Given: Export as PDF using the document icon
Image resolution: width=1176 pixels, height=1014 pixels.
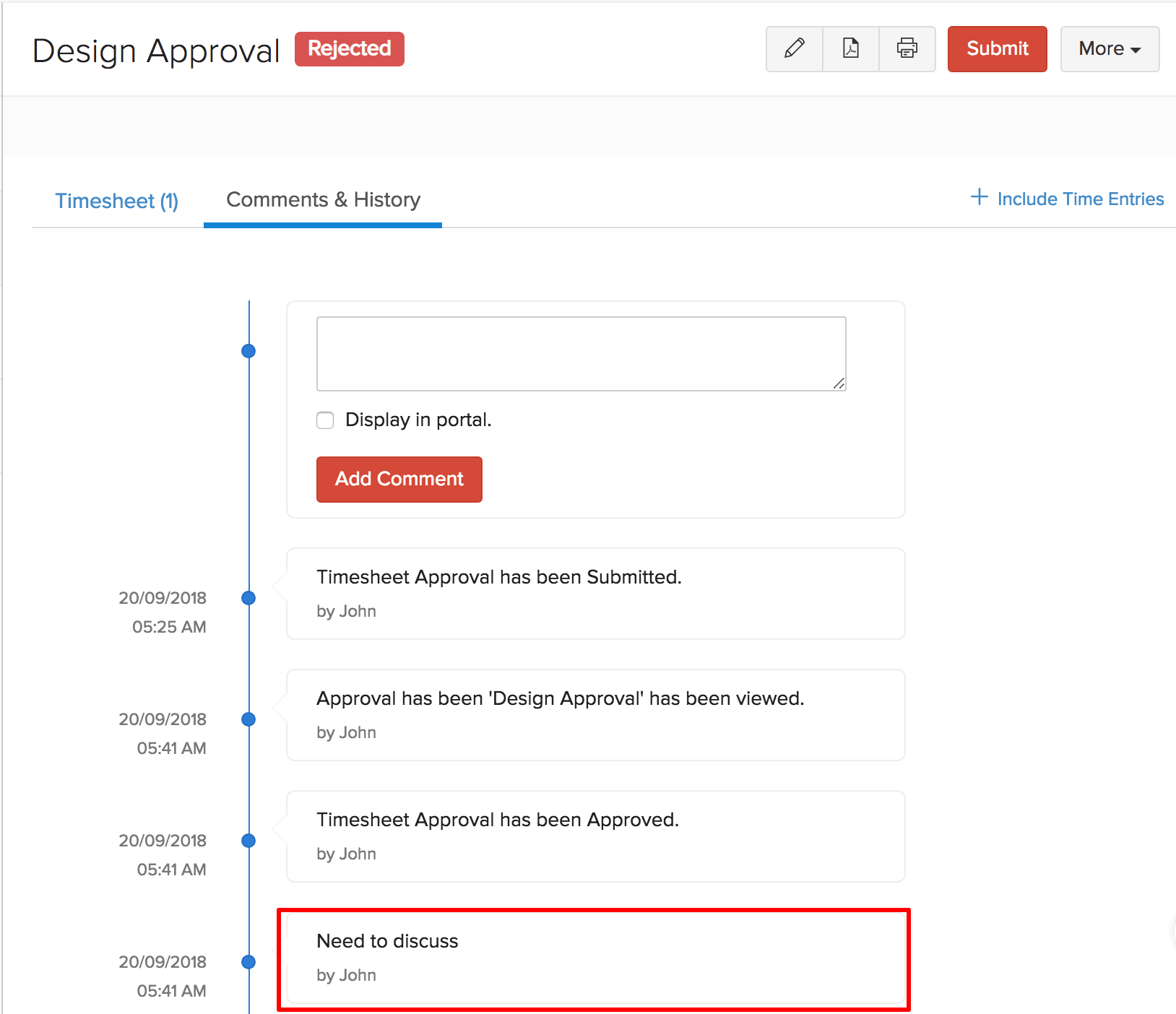Looking at the screenshot, I should (851, 48).
